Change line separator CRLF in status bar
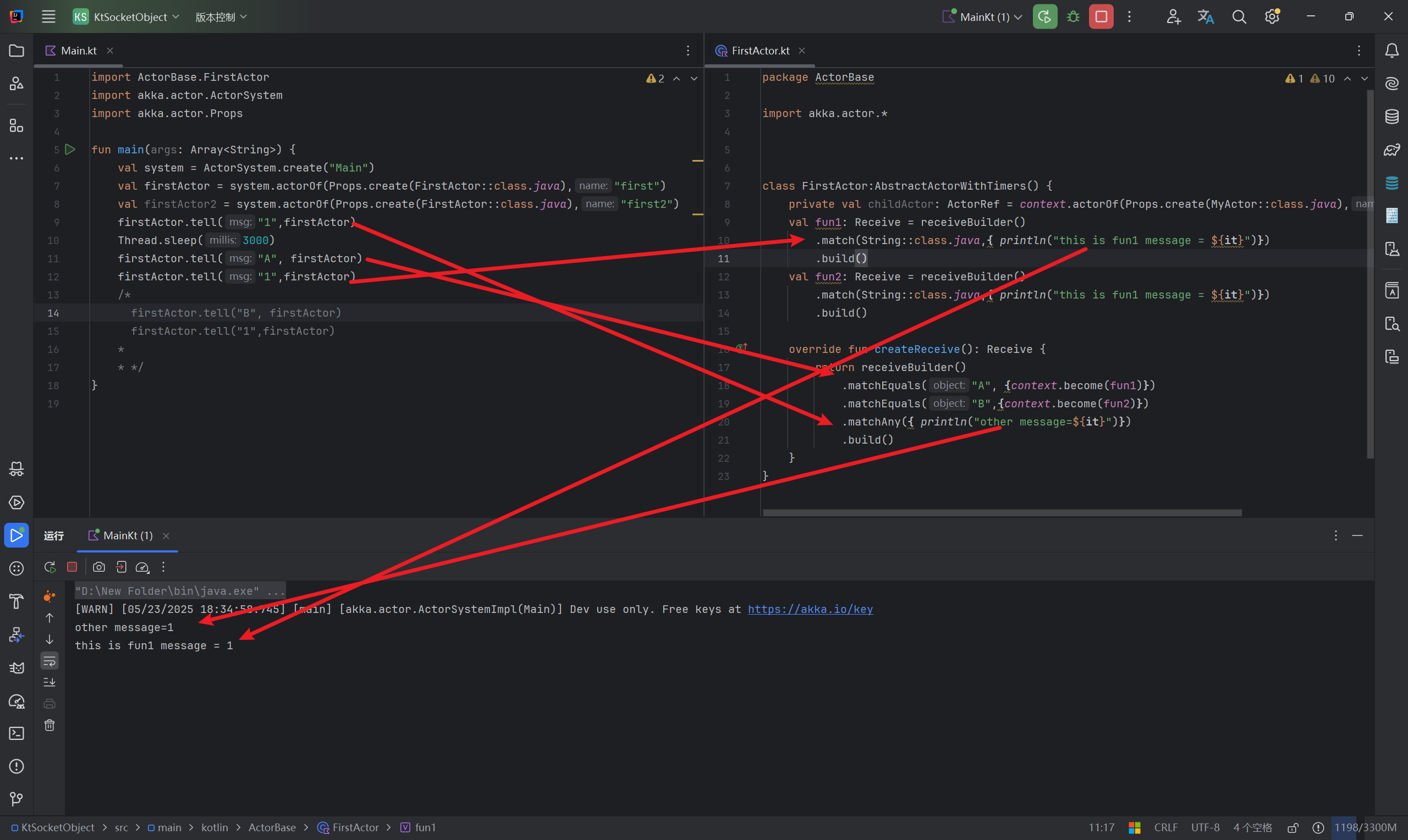Image resolution: width=1408 pixels, height=840 pixels. click(x=1165, y=827)
